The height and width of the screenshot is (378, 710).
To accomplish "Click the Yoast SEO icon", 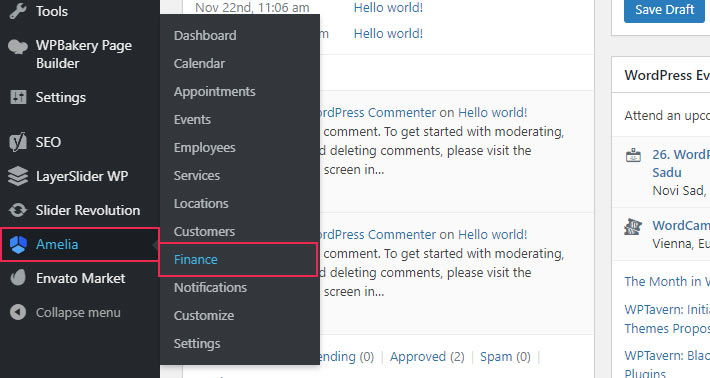I will [18, 142].
